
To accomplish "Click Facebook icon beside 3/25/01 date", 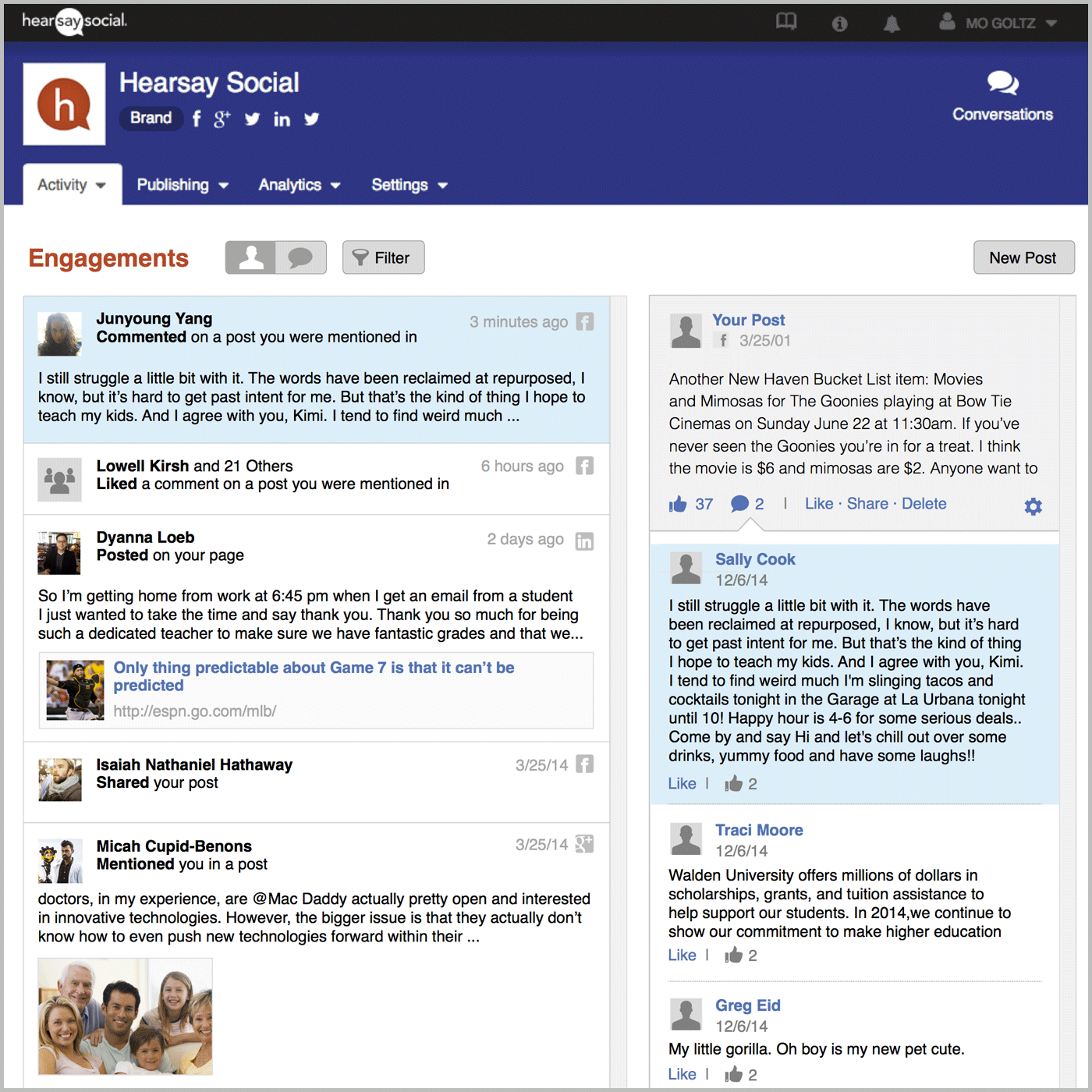I will [723, 340].
